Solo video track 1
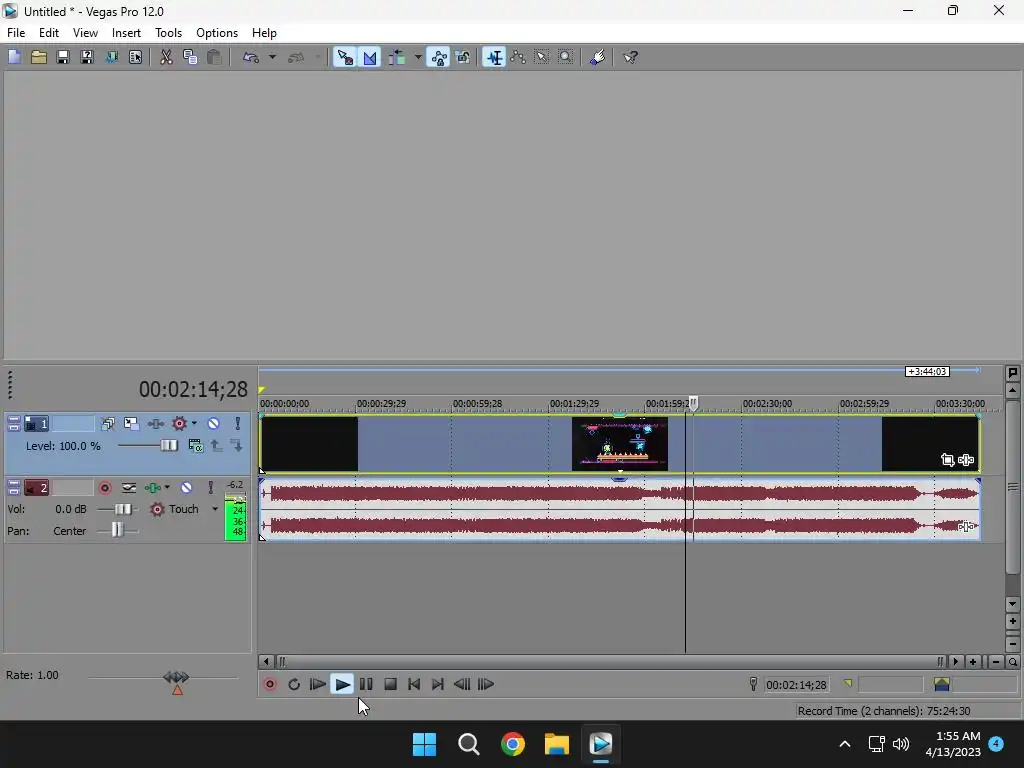1024x768 pixels. pyautogui.click(x=238, y=424)
